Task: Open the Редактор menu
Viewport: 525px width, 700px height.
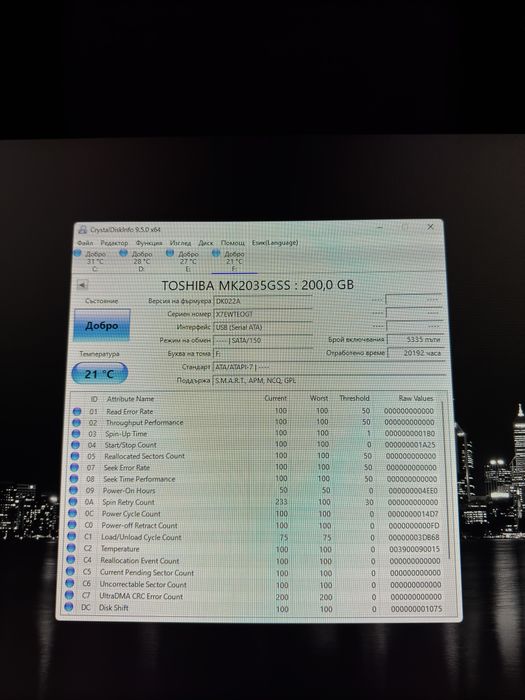Action: point(114,243)
